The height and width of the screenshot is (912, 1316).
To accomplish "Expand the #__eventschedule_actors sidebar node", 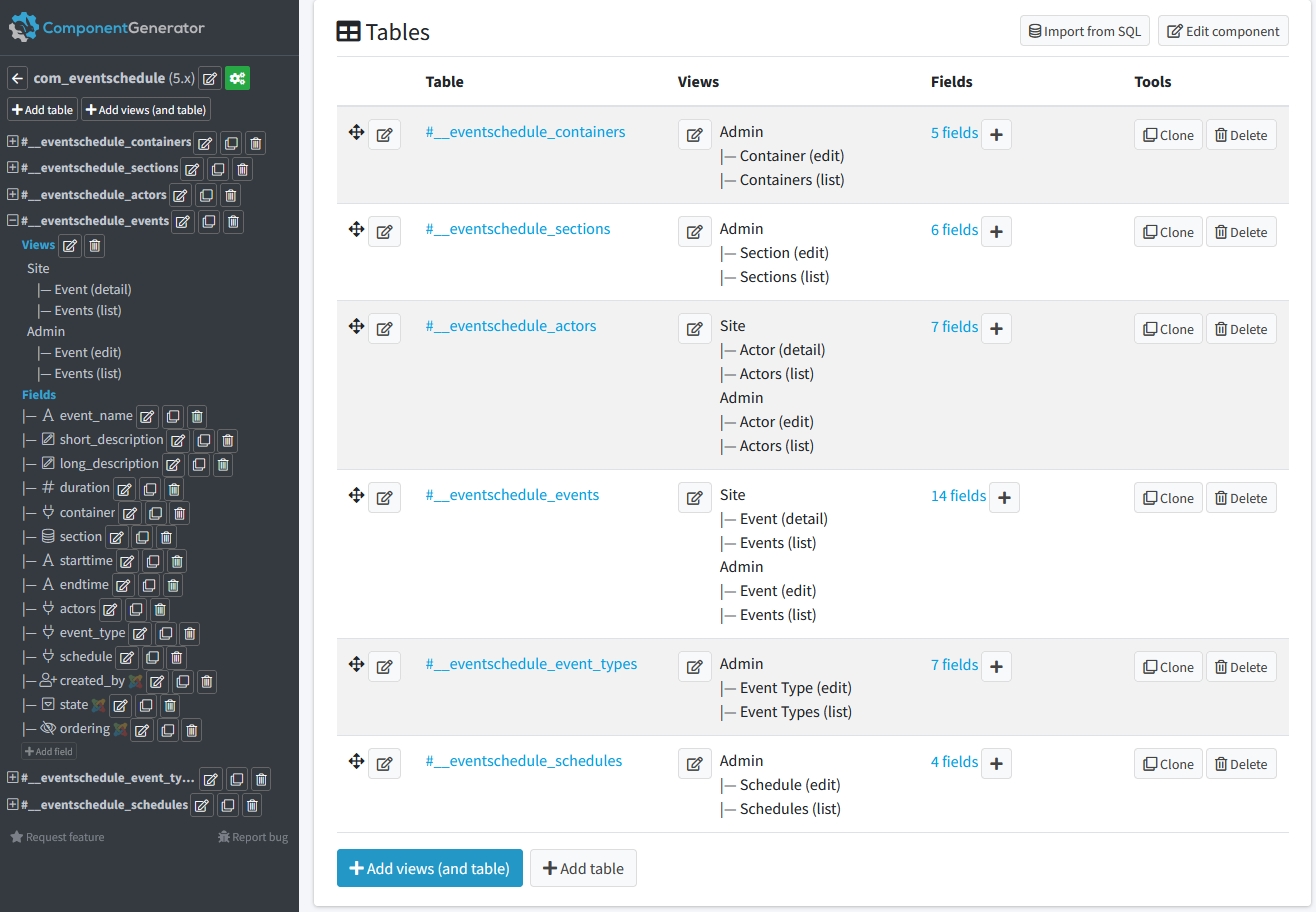I will point(13,195).
